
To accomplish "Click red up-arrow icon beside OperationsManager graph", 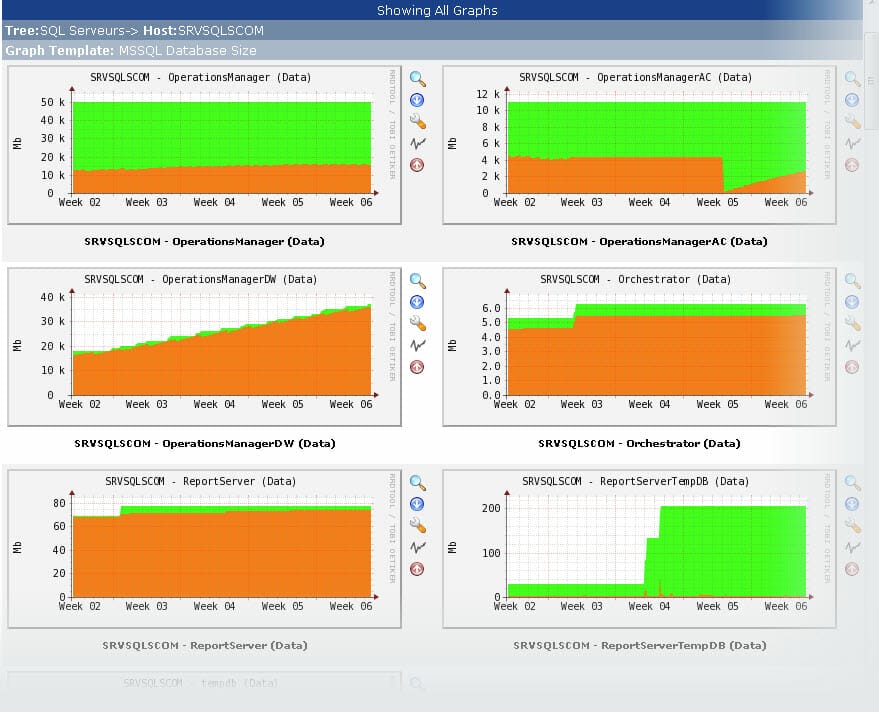I will click(x=417, y=165).
